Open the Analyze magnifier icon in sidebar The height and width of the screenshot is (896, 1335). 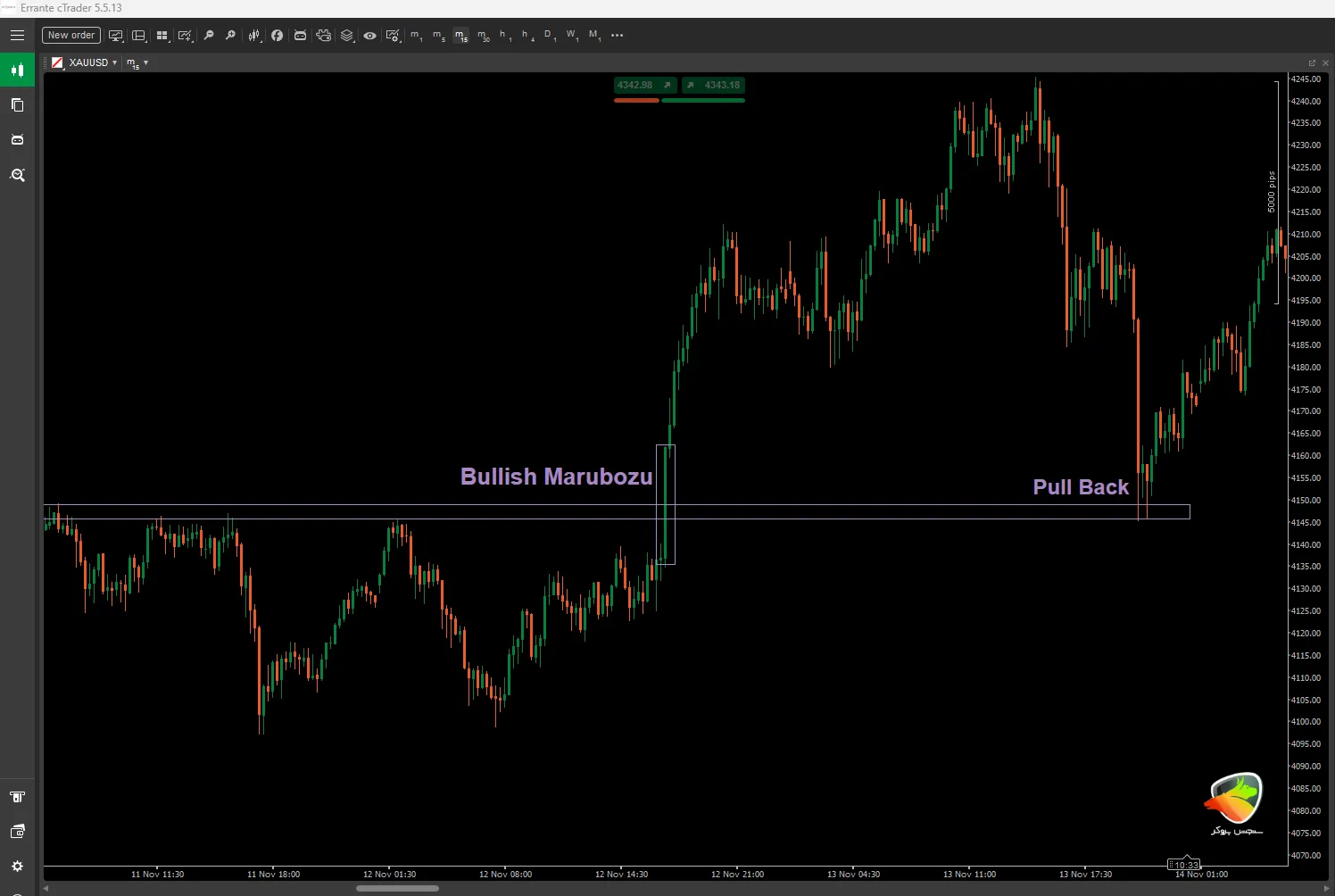[17, 175]
